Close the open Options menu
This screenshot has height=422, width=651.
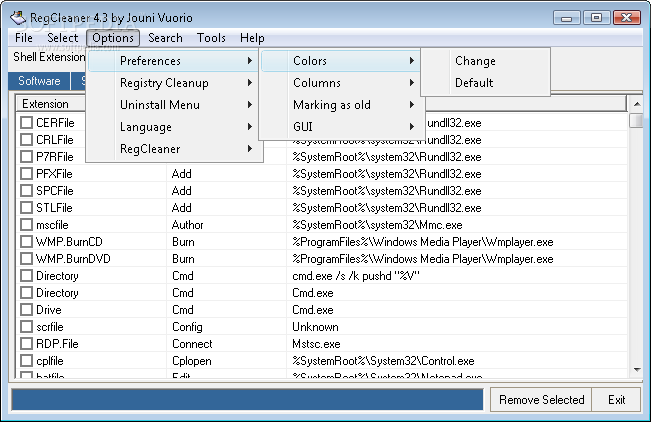coord(113,38)
